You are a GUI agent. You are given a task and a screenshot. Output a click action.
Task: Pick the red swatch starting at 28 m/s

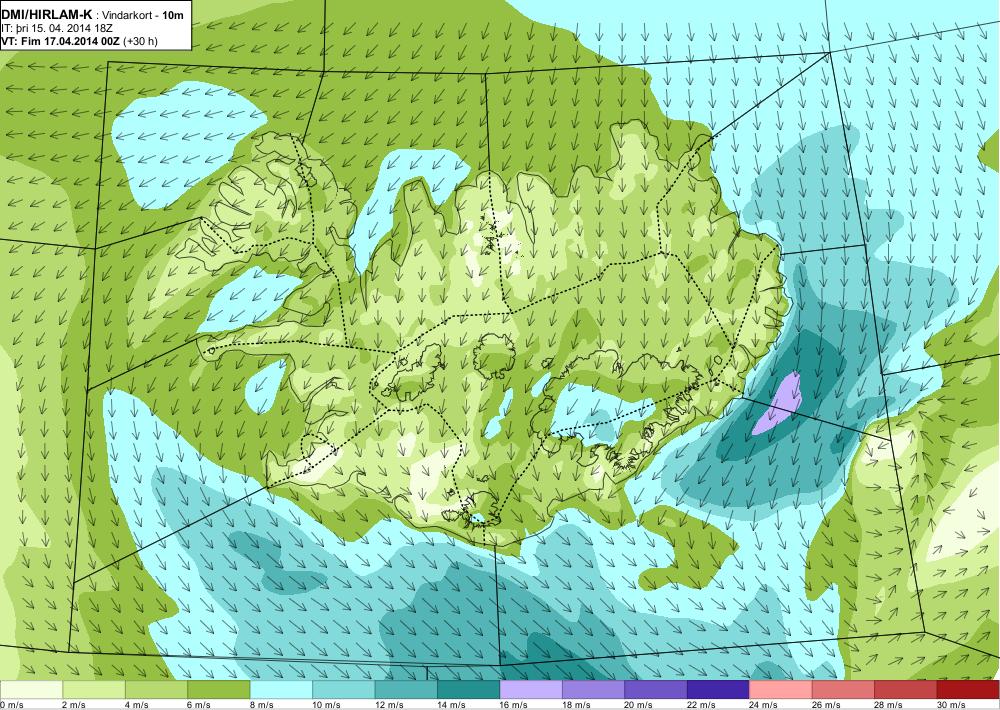906,690
